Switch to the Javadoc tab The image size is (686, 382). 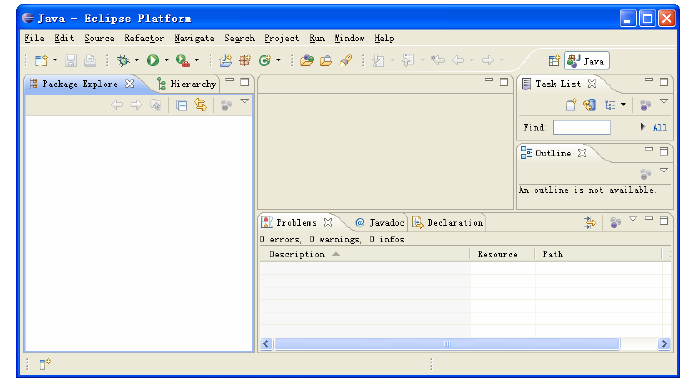click(379, 223)
